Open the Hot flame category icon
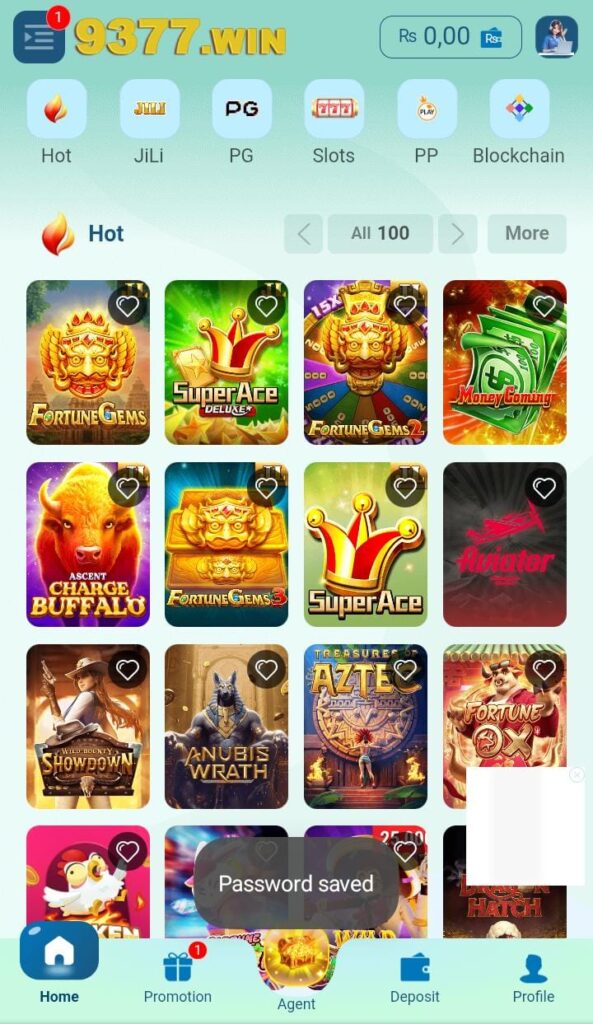593x1024 pixels. click(x=56, y=108)
